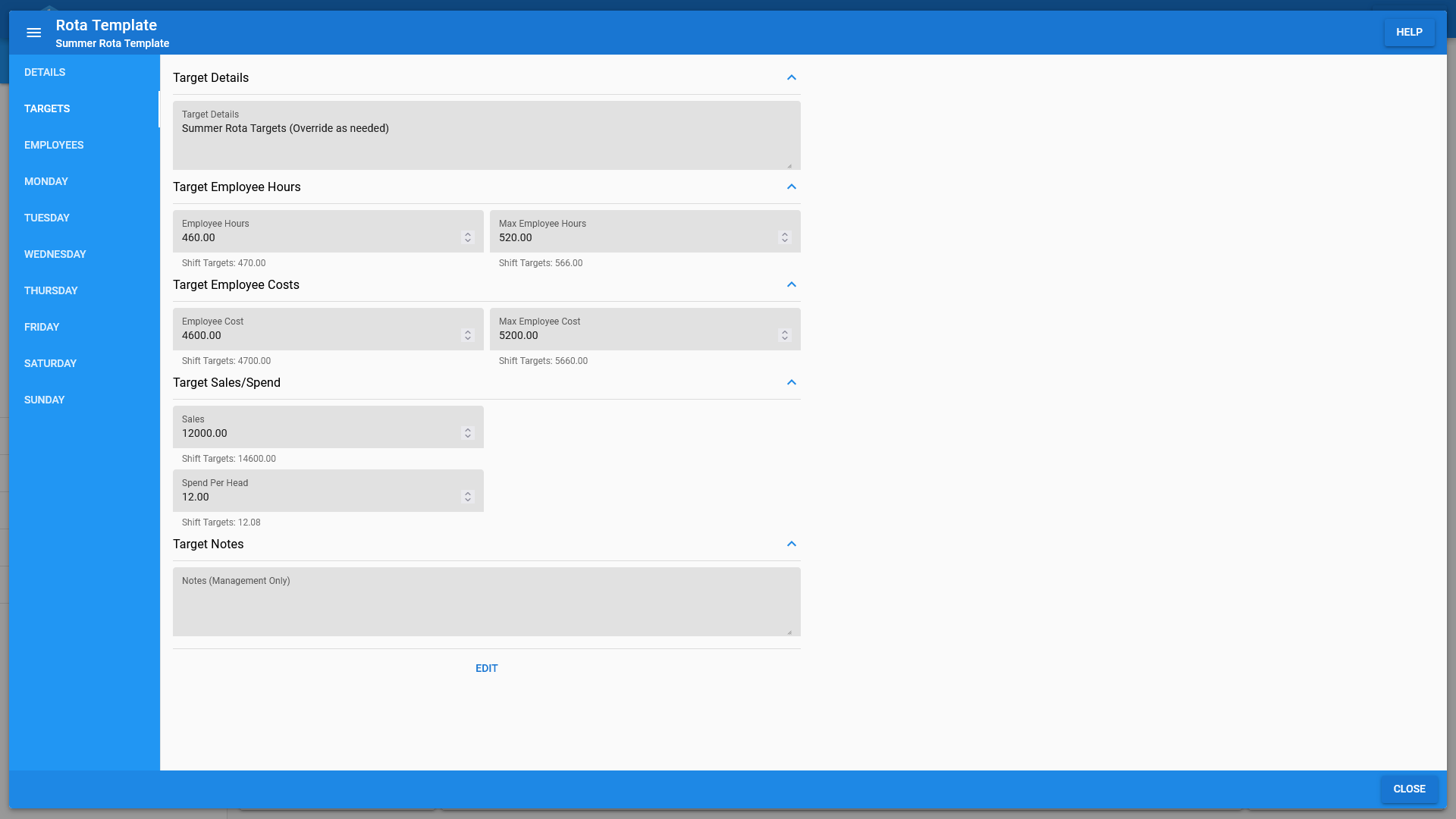This screenshot has width=1456, height=819.
Task: Collapse the Target Notes section
Action: pos(791,544)
